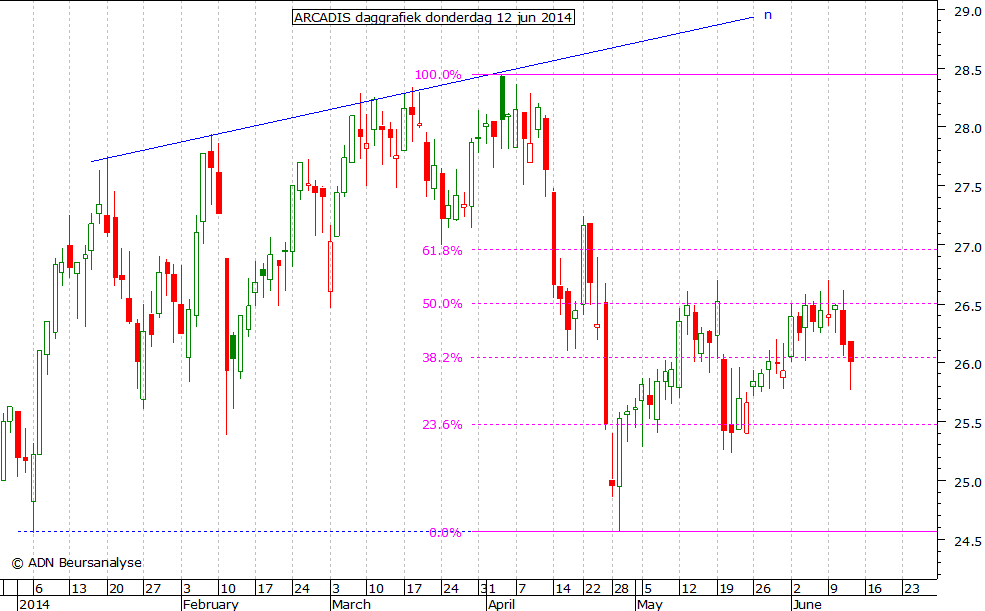Select the 50.0% Fibonacci level label
The height and width of the screenshot is (611, 985).
click(x=442, y=304)
